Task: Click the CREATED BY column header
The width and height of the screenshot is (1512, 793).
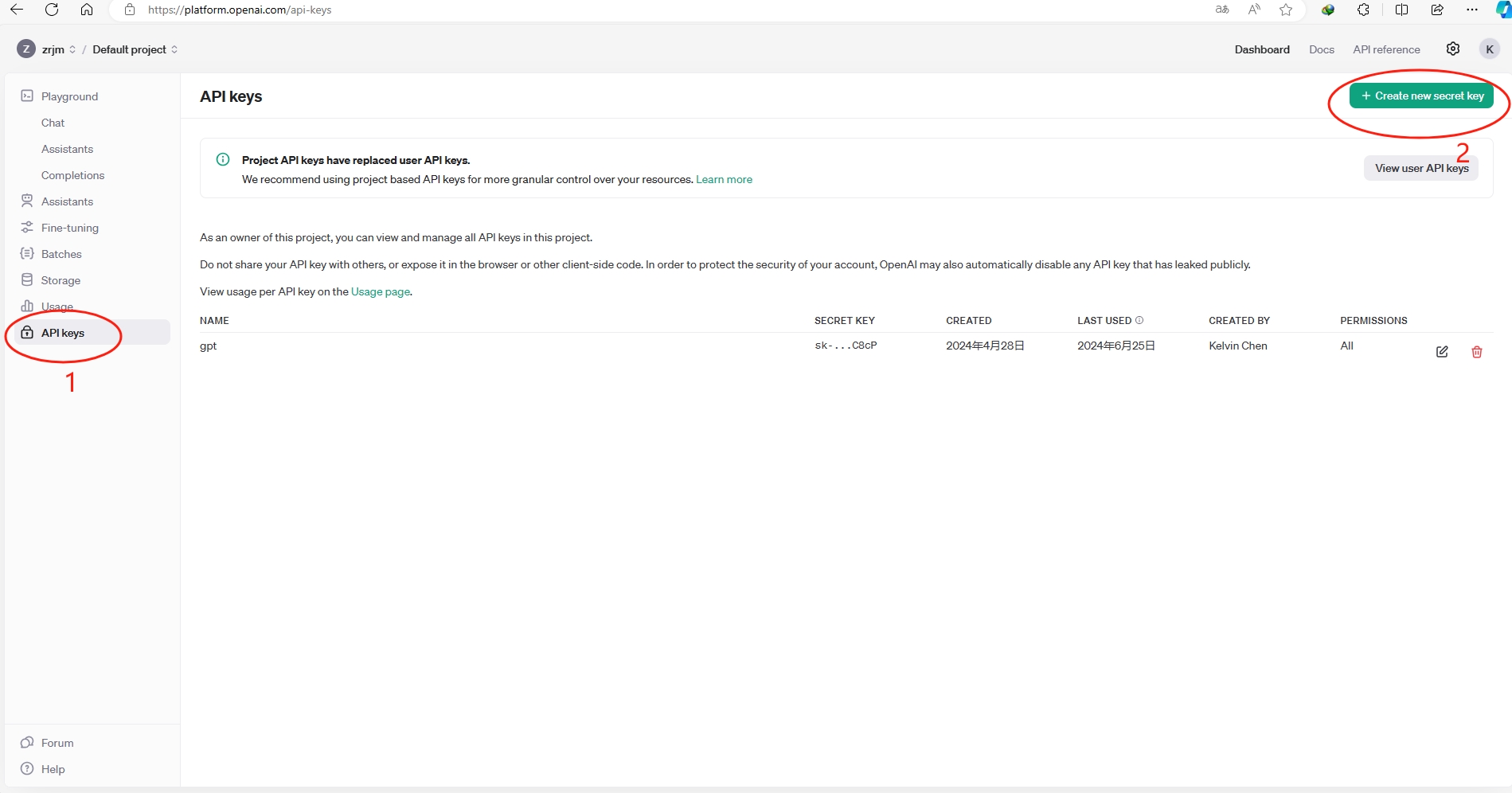Action: click(x=1239, y=320)
